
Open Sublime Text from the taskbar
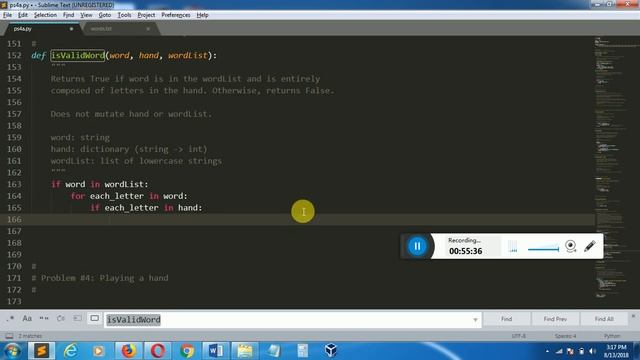[x=41, y=351]
